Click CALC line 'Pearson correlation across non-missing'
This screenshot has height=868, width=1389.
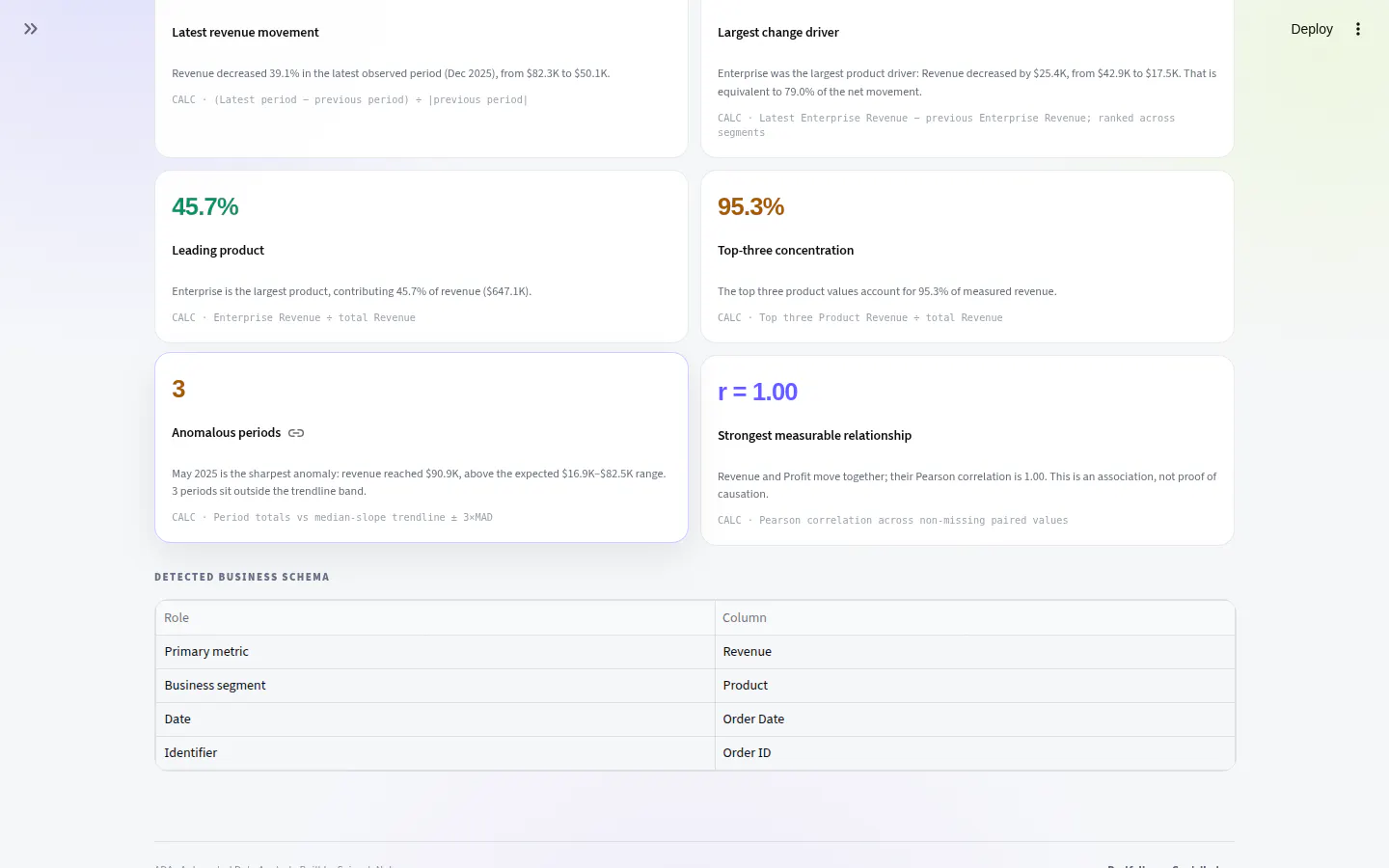tap(892, 520)
